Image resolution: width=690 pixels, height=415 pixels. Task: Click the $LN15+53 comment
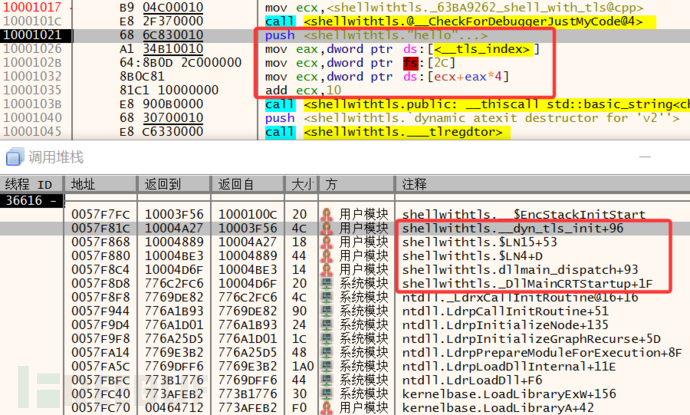480,242
